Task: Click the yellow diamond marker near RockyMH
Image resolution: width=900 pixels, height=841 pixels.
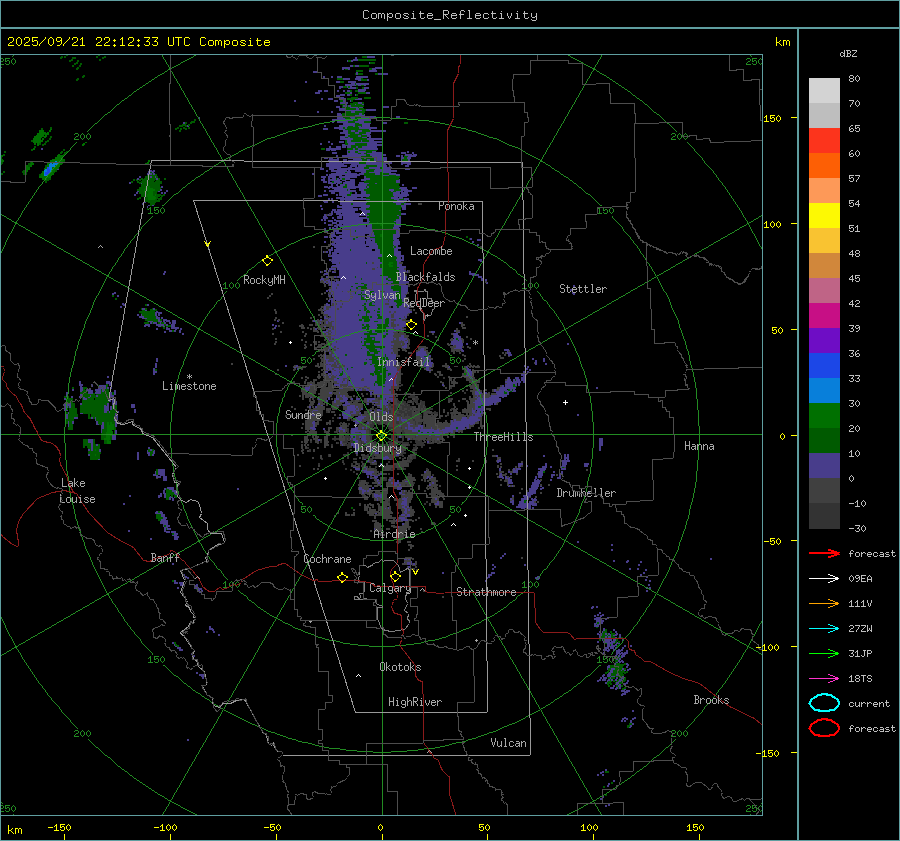Action: pos(267,260)
